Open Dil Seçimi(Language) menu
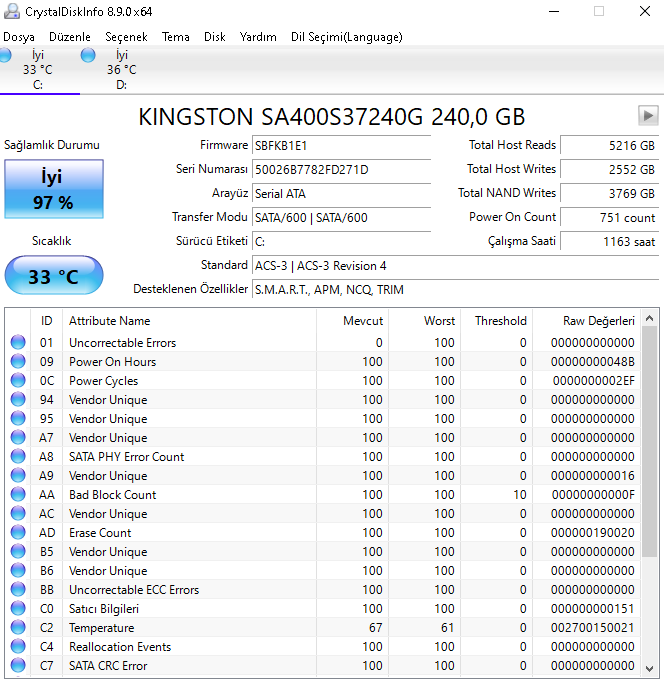Viewport: 664px width, 683px height. (x=347, y=37)
